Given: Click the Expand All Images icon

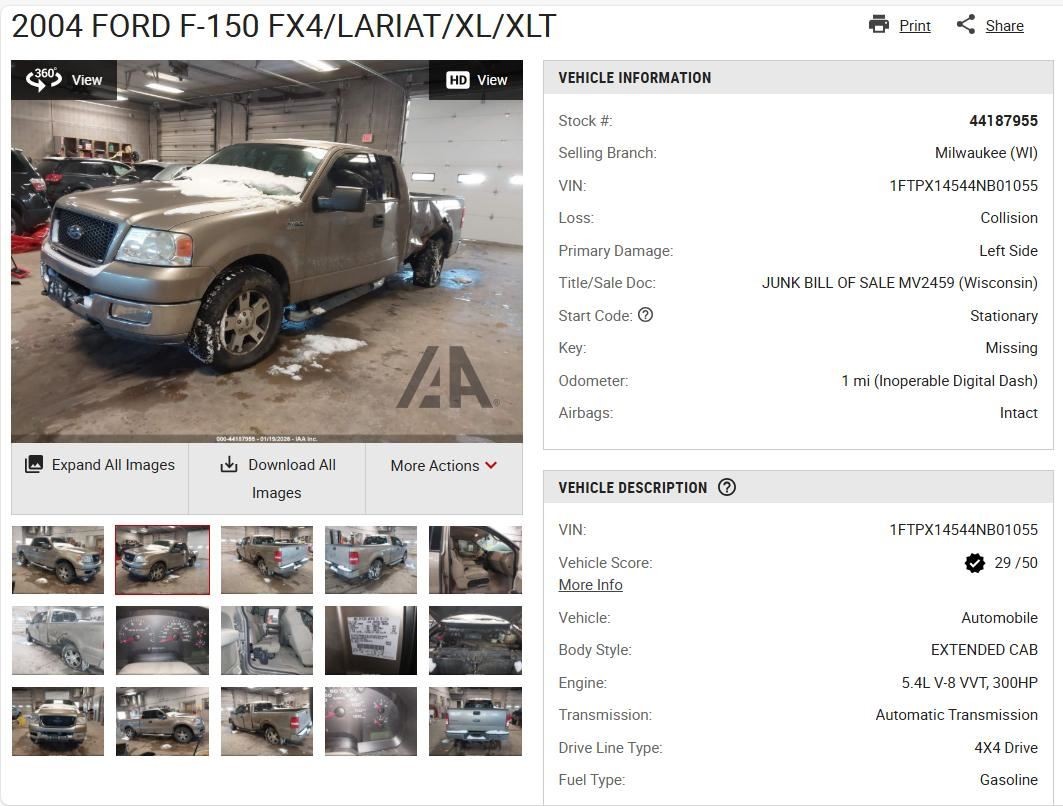Looking at the screenshot, I should coord(34,464).
